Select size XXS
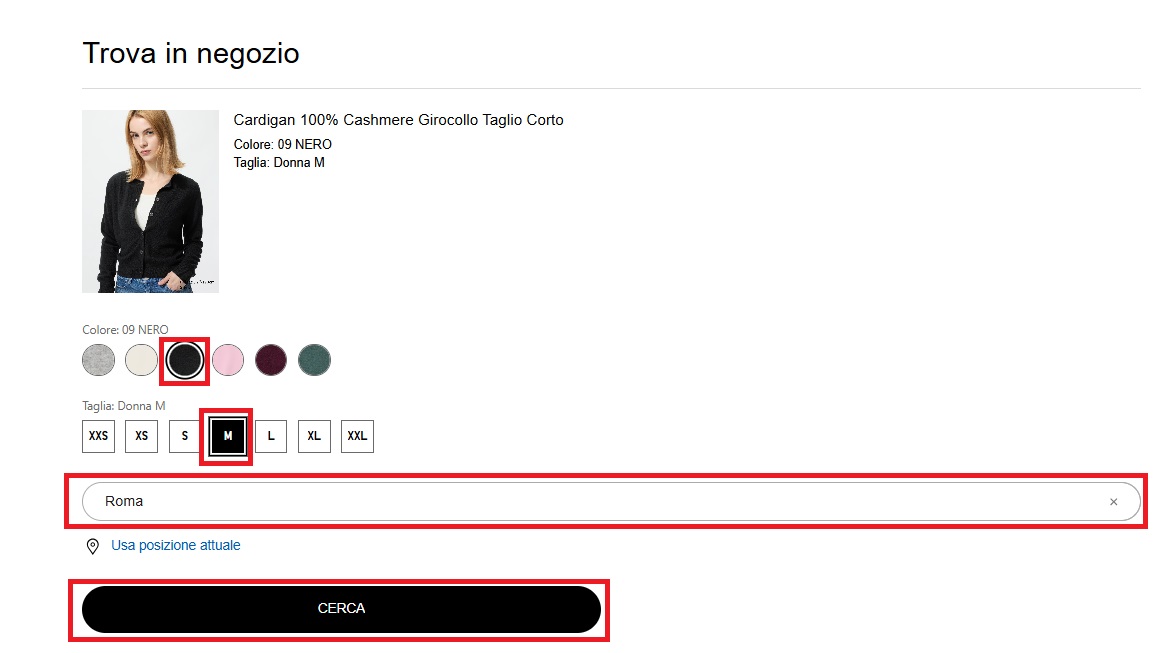 pyautogui.click(x=98, y=436)
